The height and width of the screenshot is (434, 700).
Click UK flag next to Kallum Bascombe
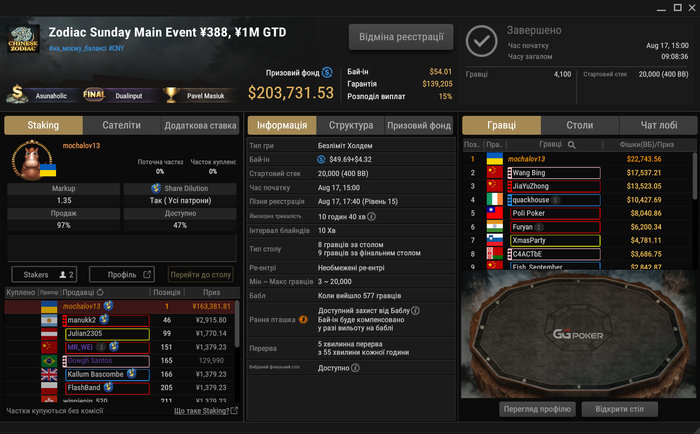(x=49, y=374)
